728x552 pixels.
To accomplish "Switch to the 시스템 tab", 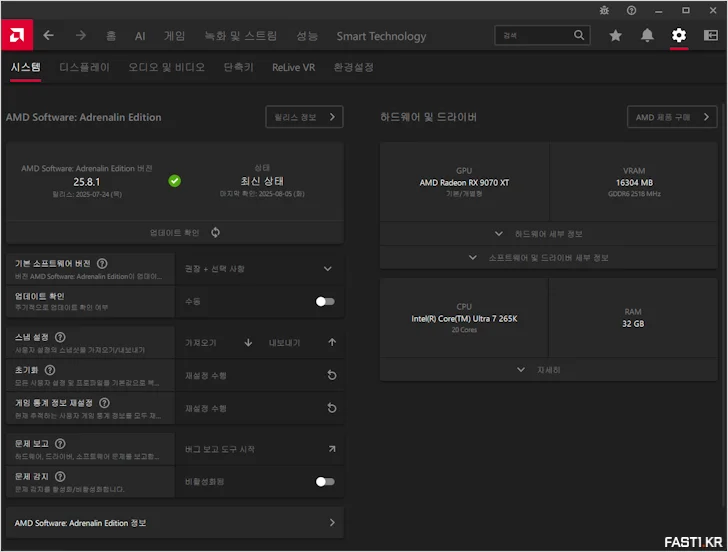I will coord(26,67).
